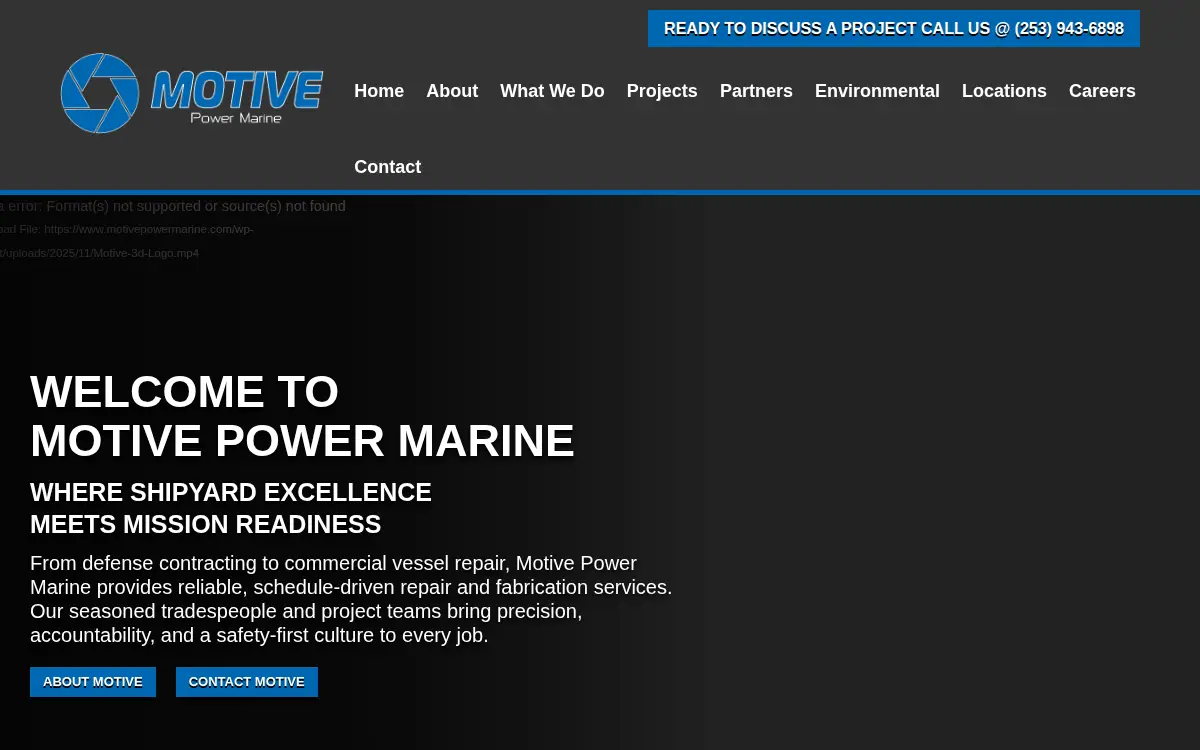Viewport: 1200px width, 750px height.
Task: Go to the Projects page
Action: (662, 91)
